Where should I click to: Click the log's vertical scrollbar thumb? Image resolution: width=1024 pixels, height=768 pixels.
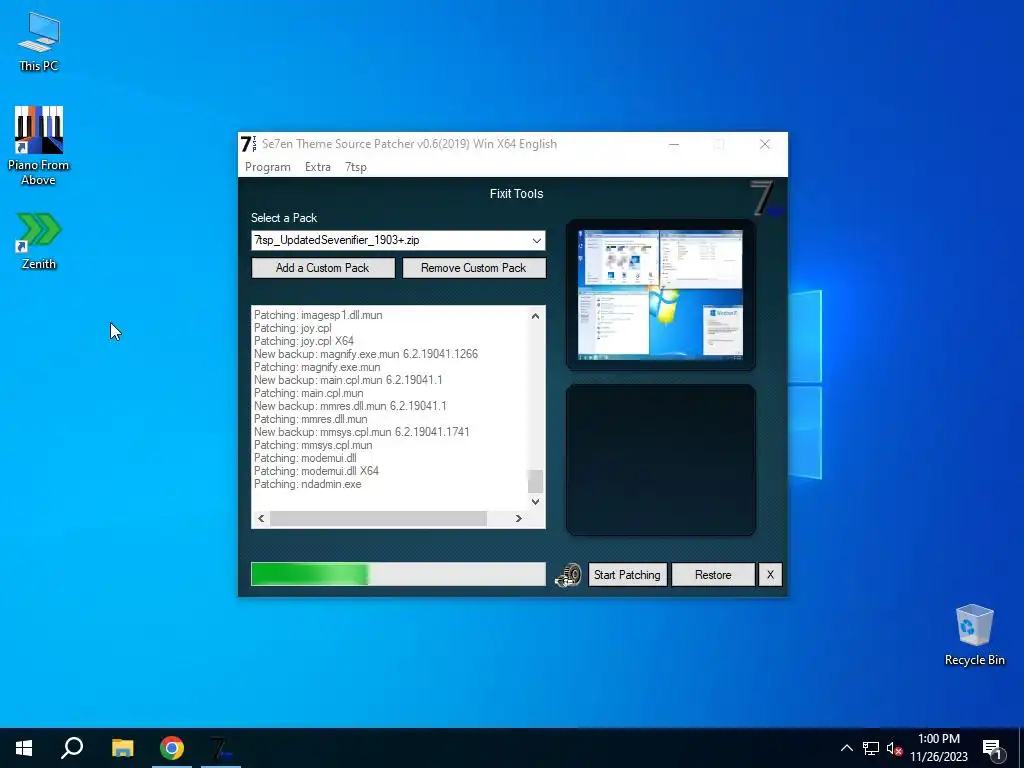(536, 481)
